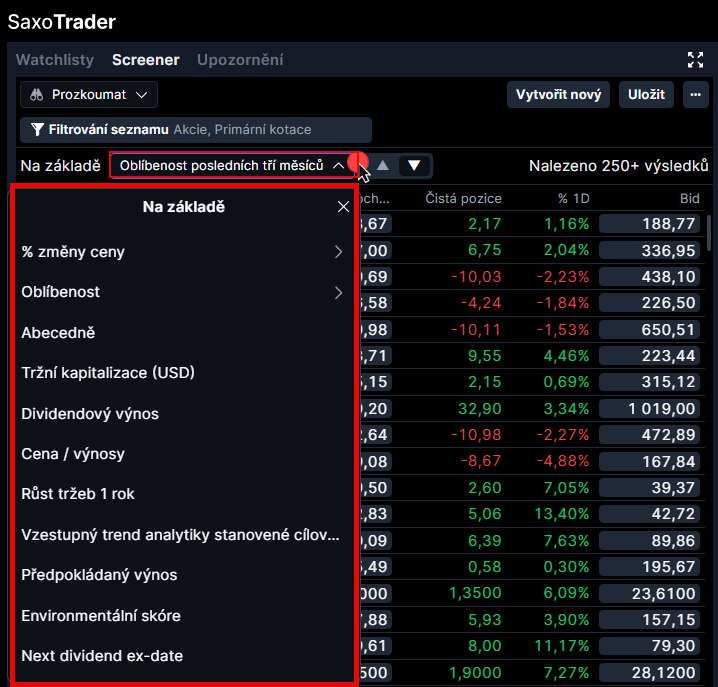Click the funnel filter icon
The image size is (718, 687).
pyautogui.click(x=37, y=130)
